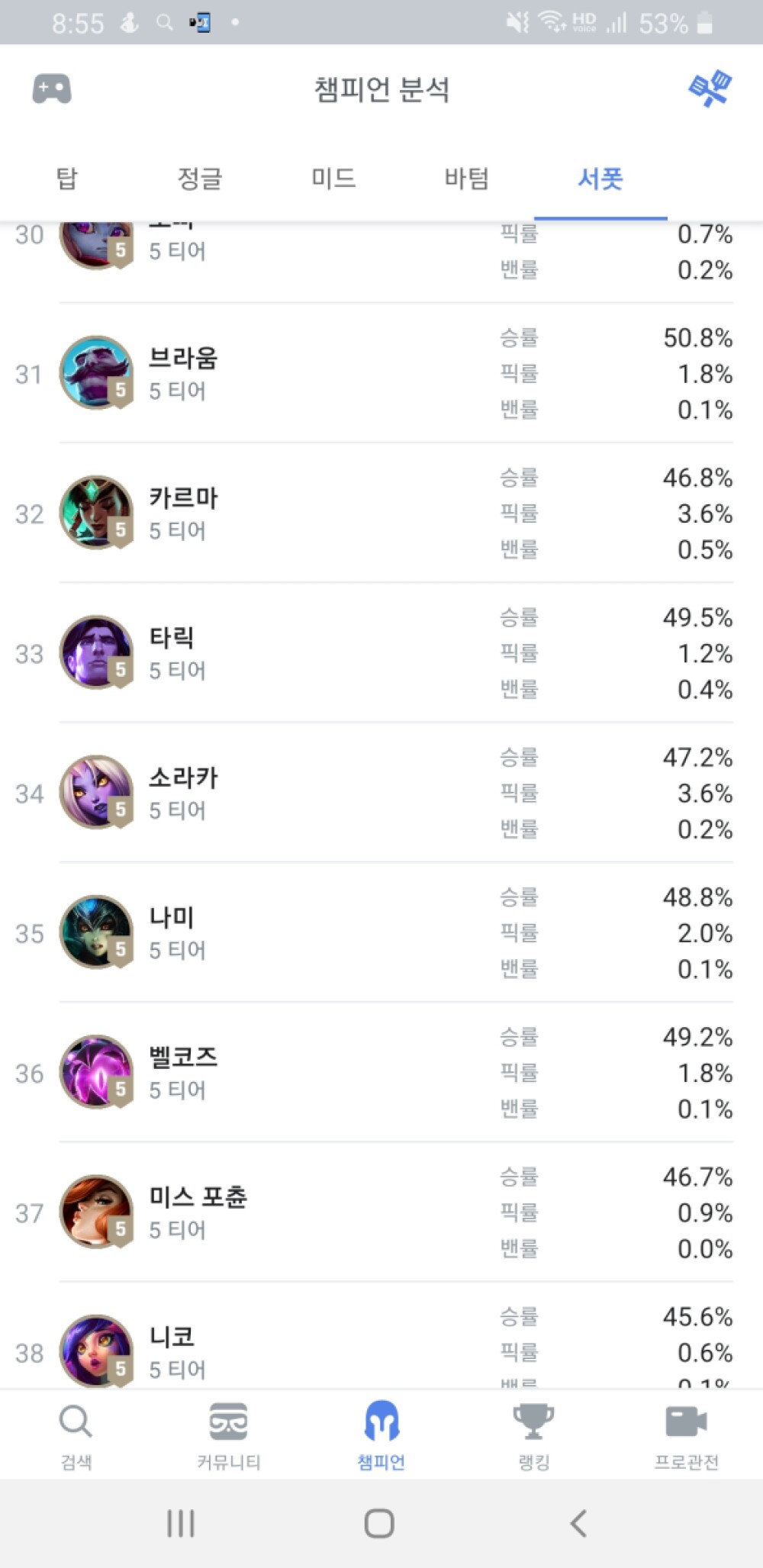This screenshot has height=1568, width=763.
Task: Switch to the 정글 tab
Action: tap(200, 179)
